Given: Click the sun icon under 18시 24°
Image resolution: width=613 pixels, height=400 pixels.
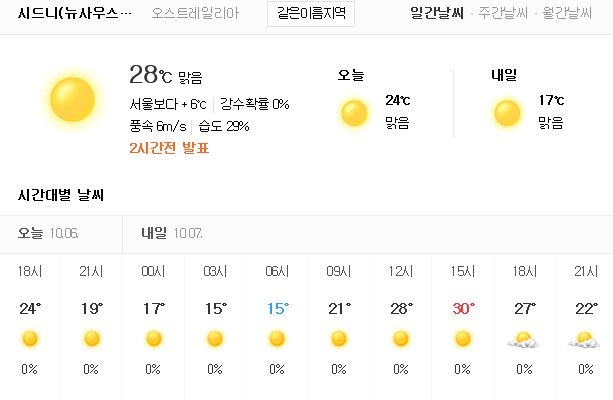Looking at the screenshot, I should [30, 339].
